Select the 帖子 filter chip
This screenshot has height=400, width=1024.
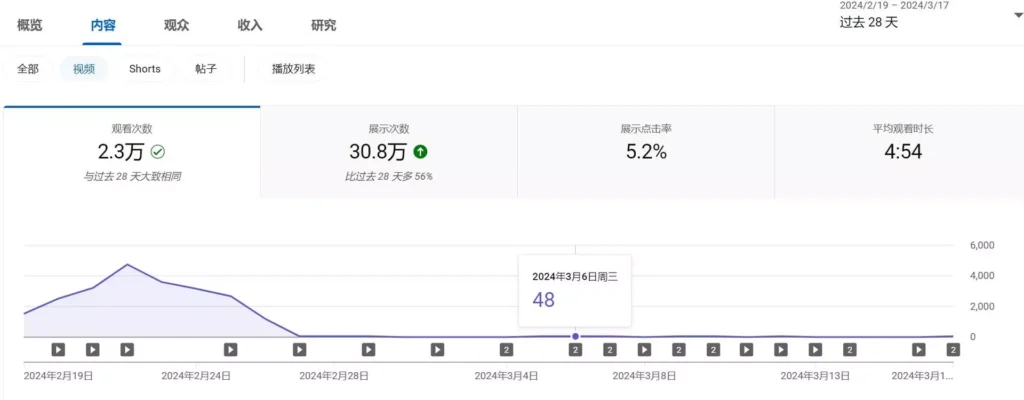pos(206,69)
